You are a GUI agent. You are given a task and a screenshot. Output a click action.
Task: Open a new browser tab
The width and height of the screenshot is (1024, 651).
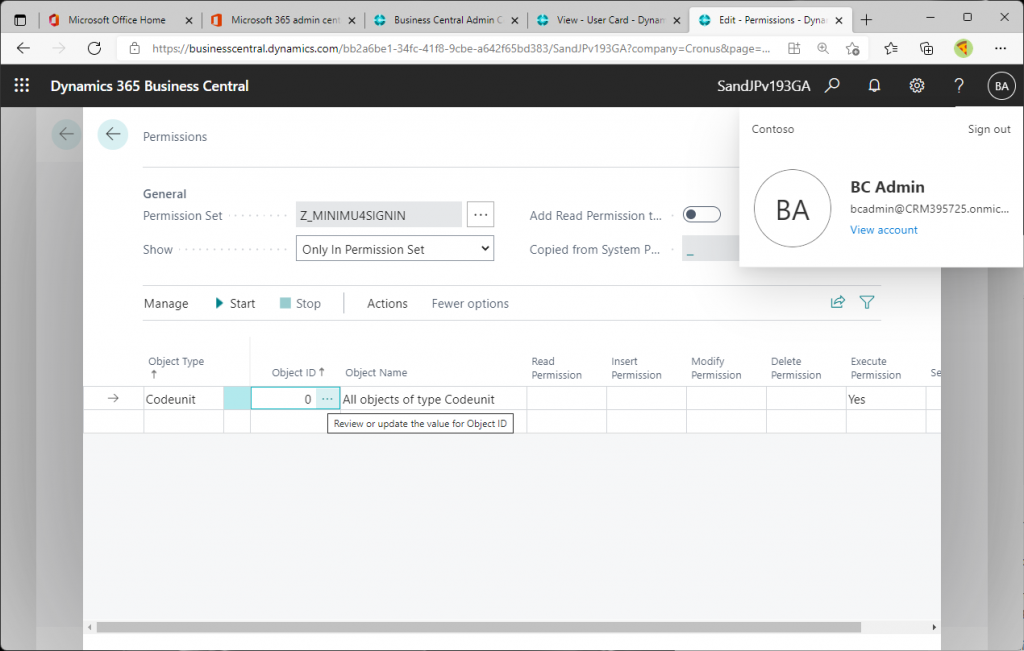[x=867, y=20]
